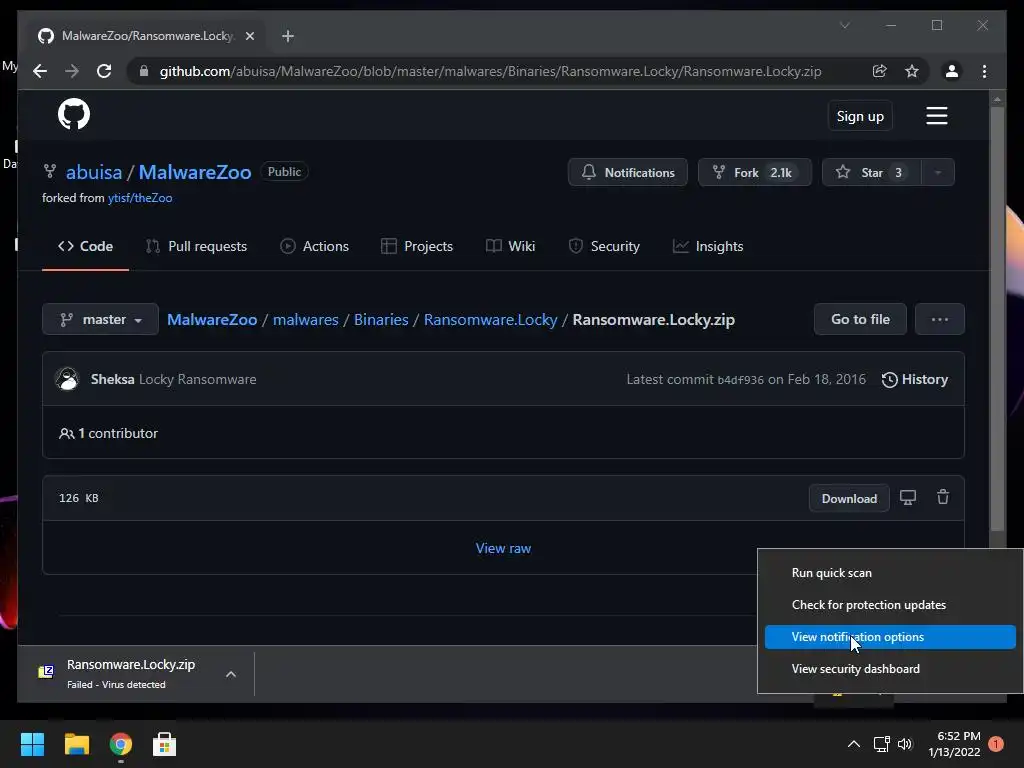This screenshot has width=1024, height=768.
Task: Choose View notification options
Action: coord(890,637)
